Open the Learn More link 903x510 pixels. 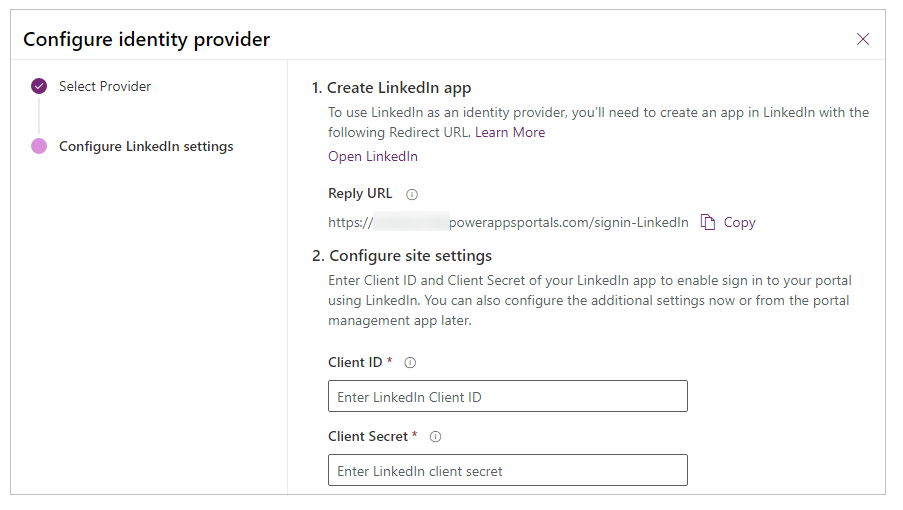(x=510, y=132)
